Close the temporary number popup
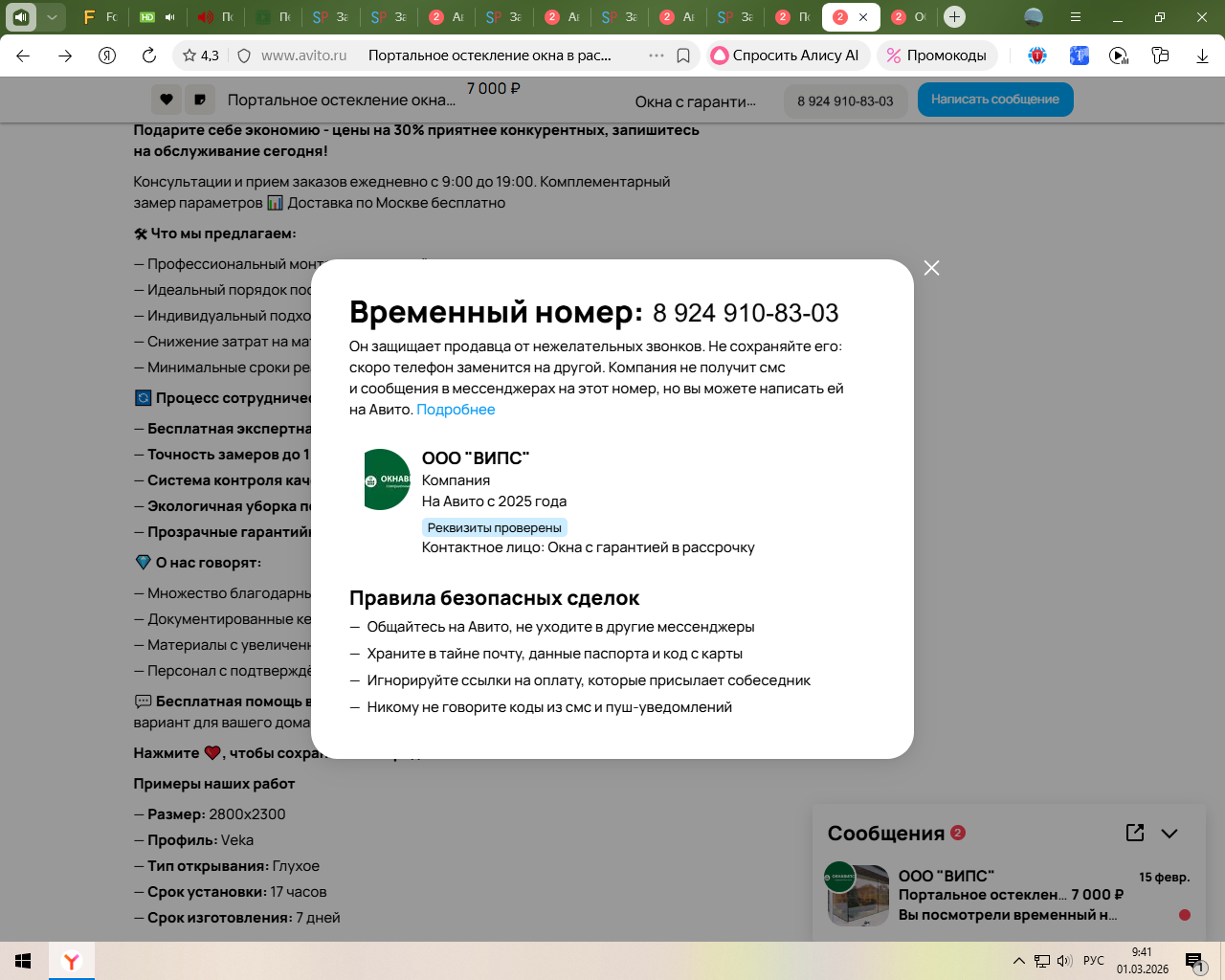This screenshot has height=980, width=1225. 932,268
